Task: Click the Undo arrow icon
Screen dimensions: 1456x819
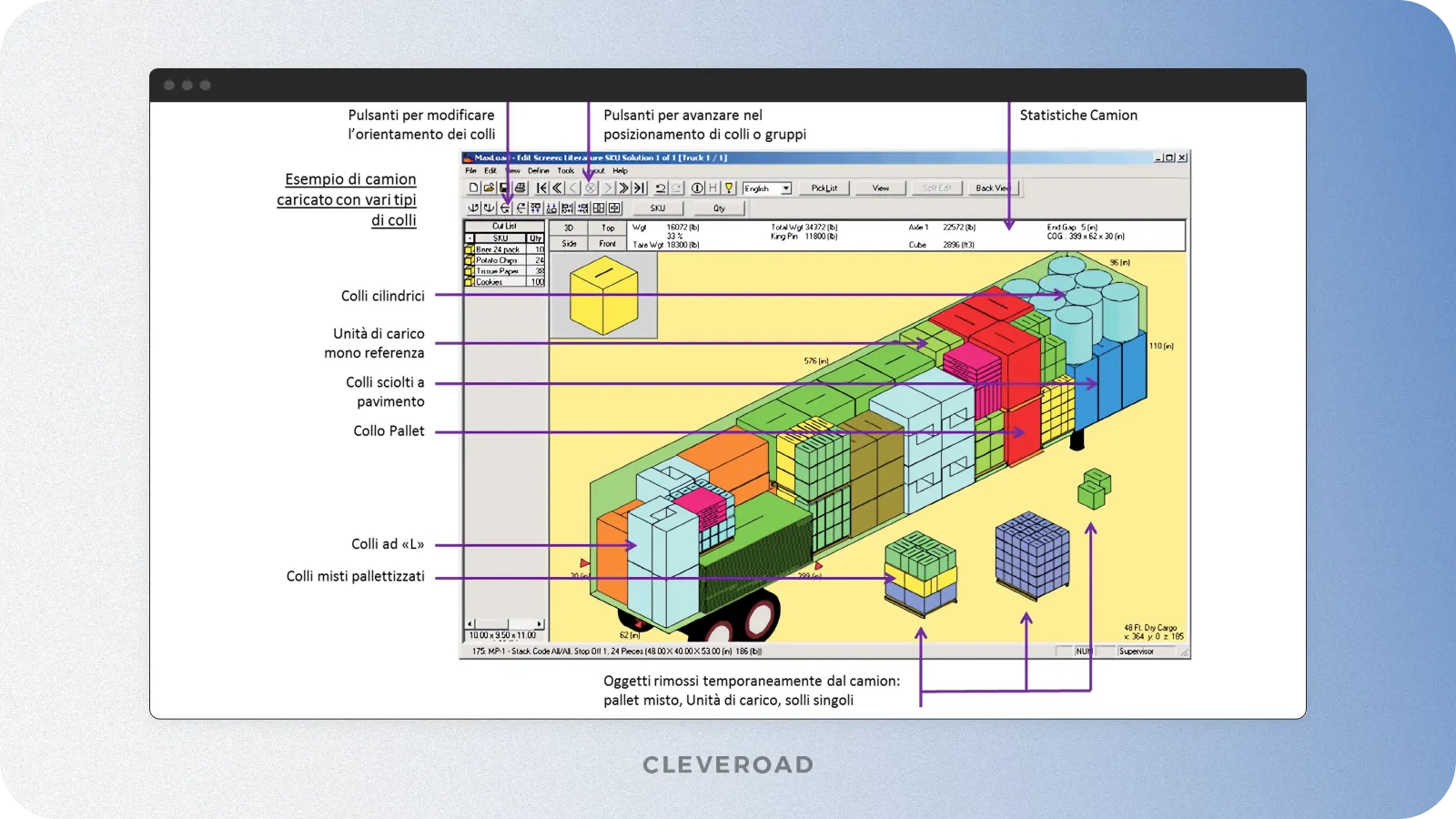Action: (659, 187)
